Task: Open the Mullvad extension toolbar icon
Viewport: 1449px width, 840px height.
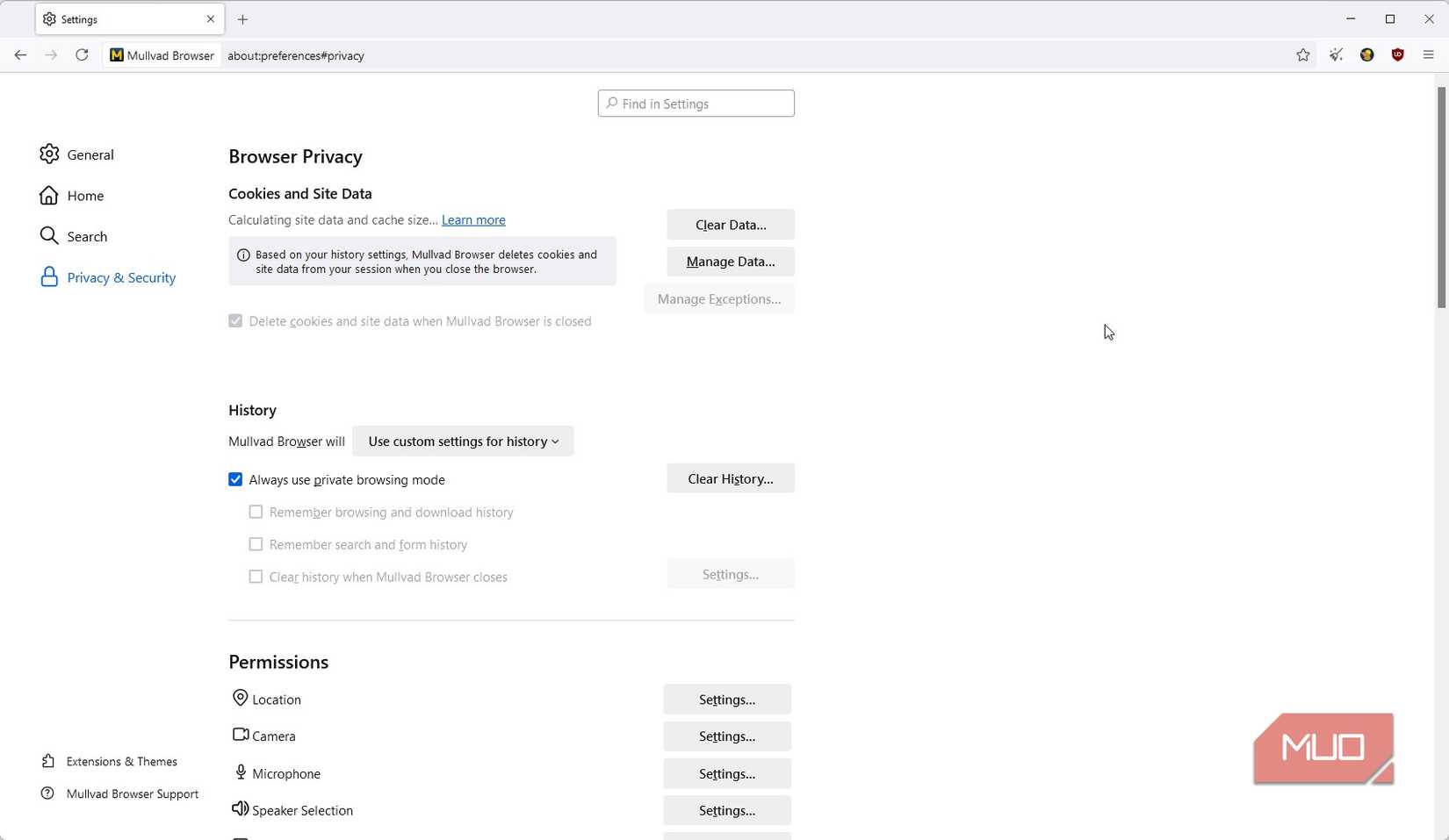Action: click(1366, 55)
